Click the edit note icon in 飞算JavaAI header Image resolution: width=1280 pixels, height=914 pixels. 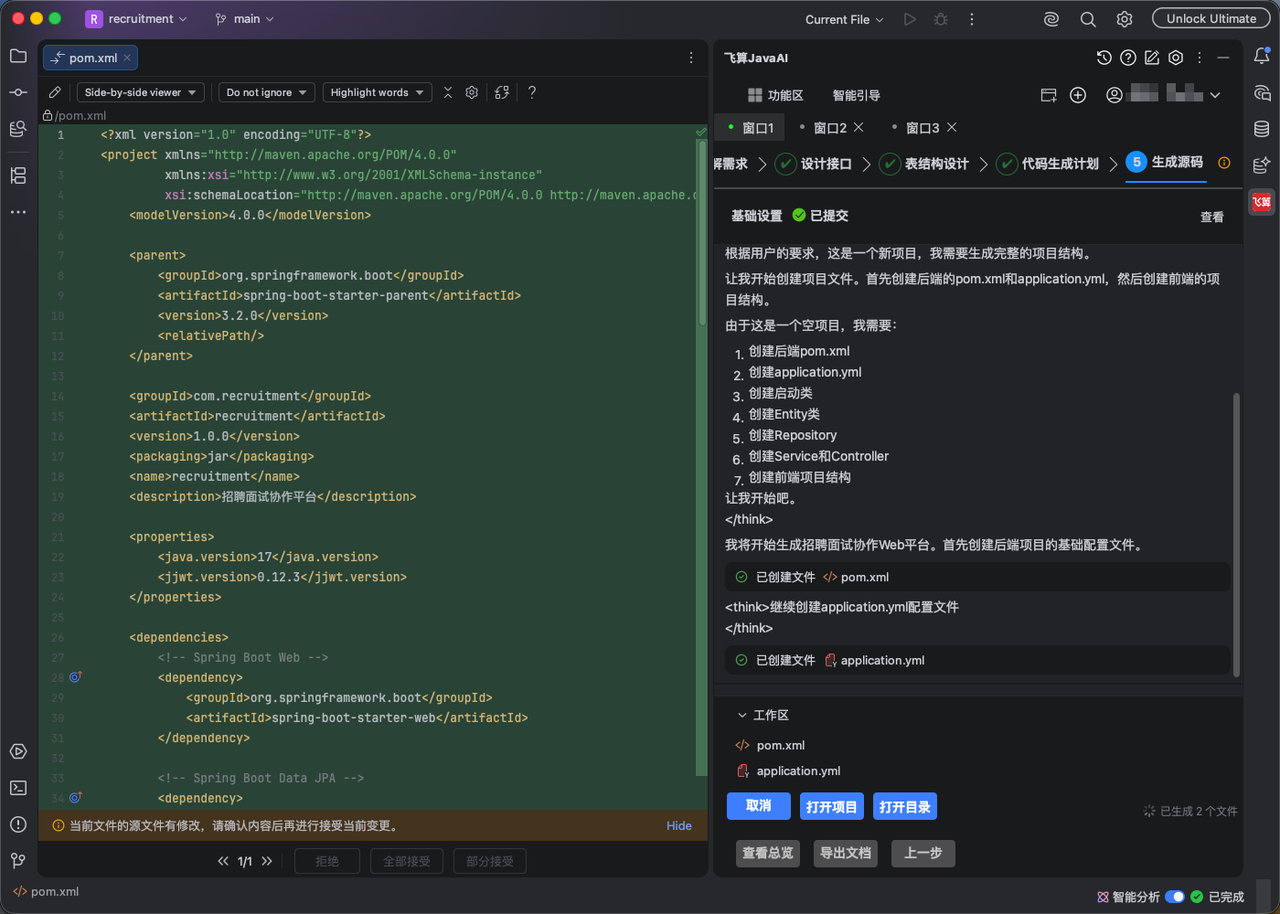tap(1152, 58)
